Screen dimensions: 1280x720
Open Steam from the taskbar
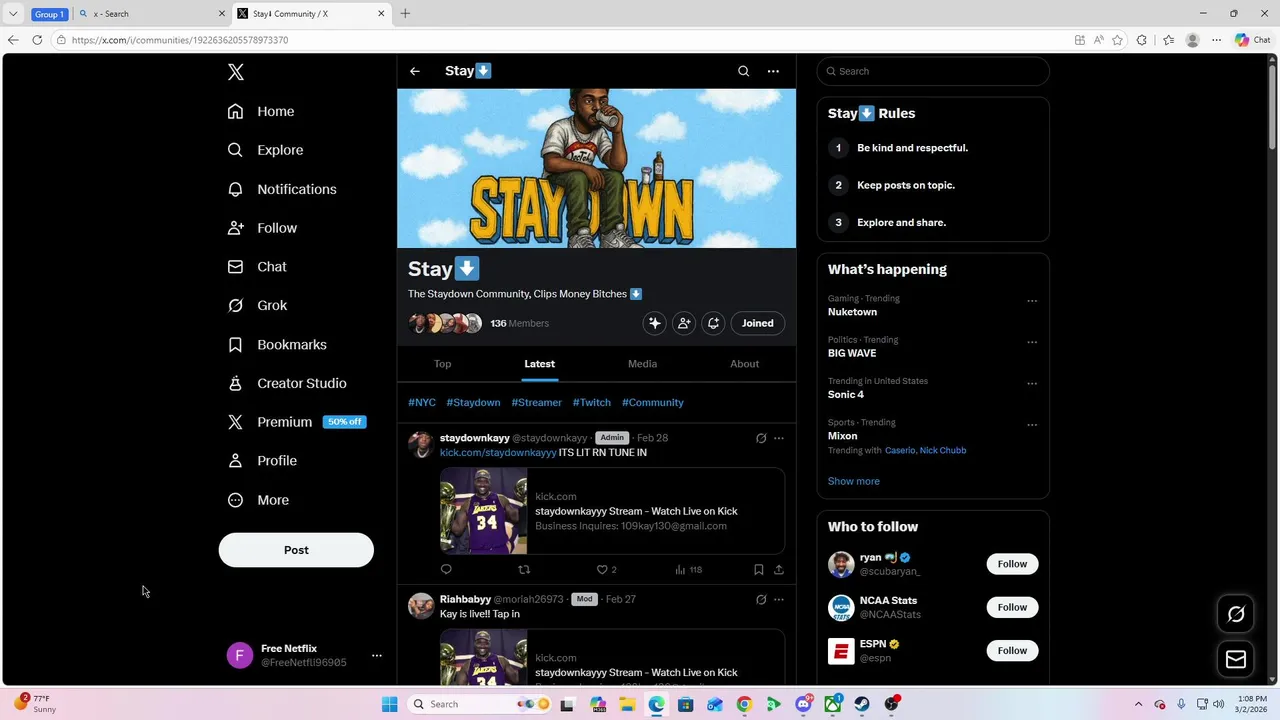point(862,704)
